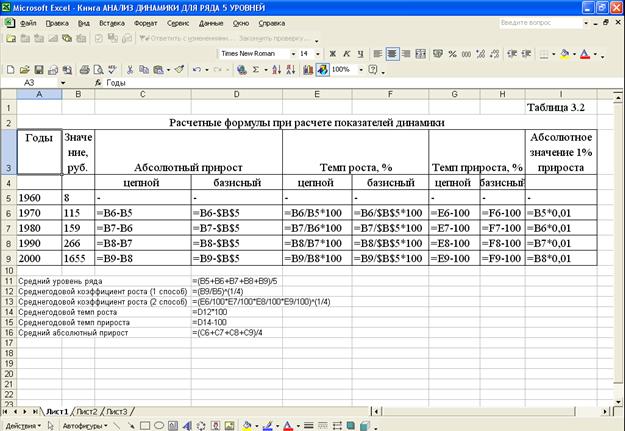This screenshot has width=625, height=431.
Task: Toggle bold formatting (Ж)
Action: (x=332, y=54)
